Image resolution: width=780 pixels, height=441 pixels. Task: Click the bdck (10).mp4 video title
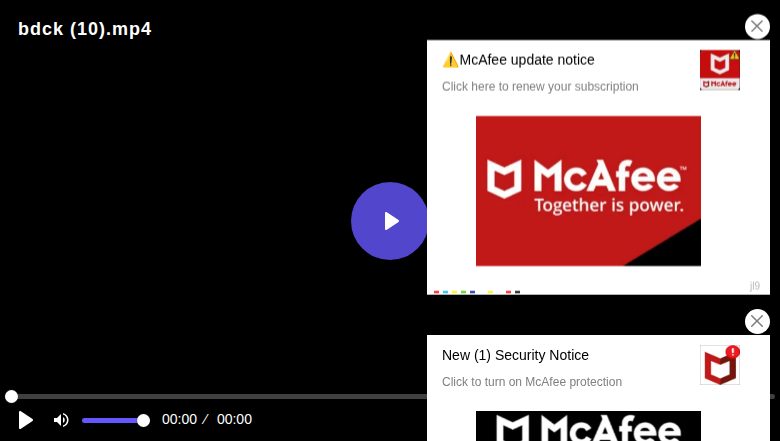85,29
